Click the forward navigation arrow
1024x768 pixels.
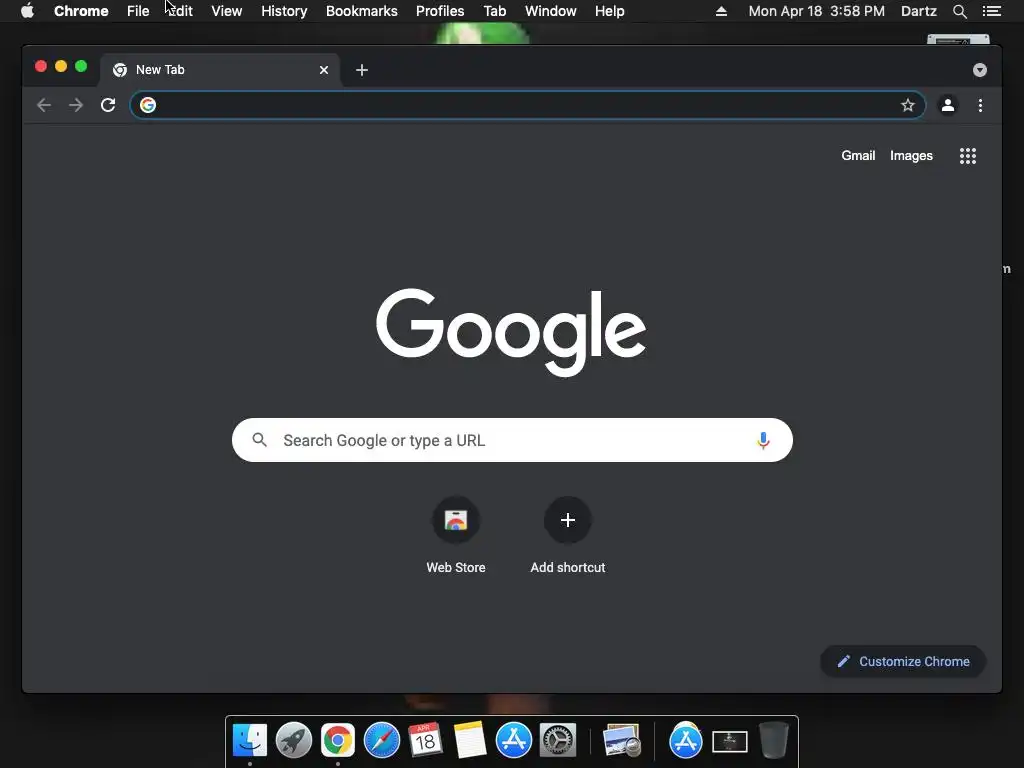[76, 105]
